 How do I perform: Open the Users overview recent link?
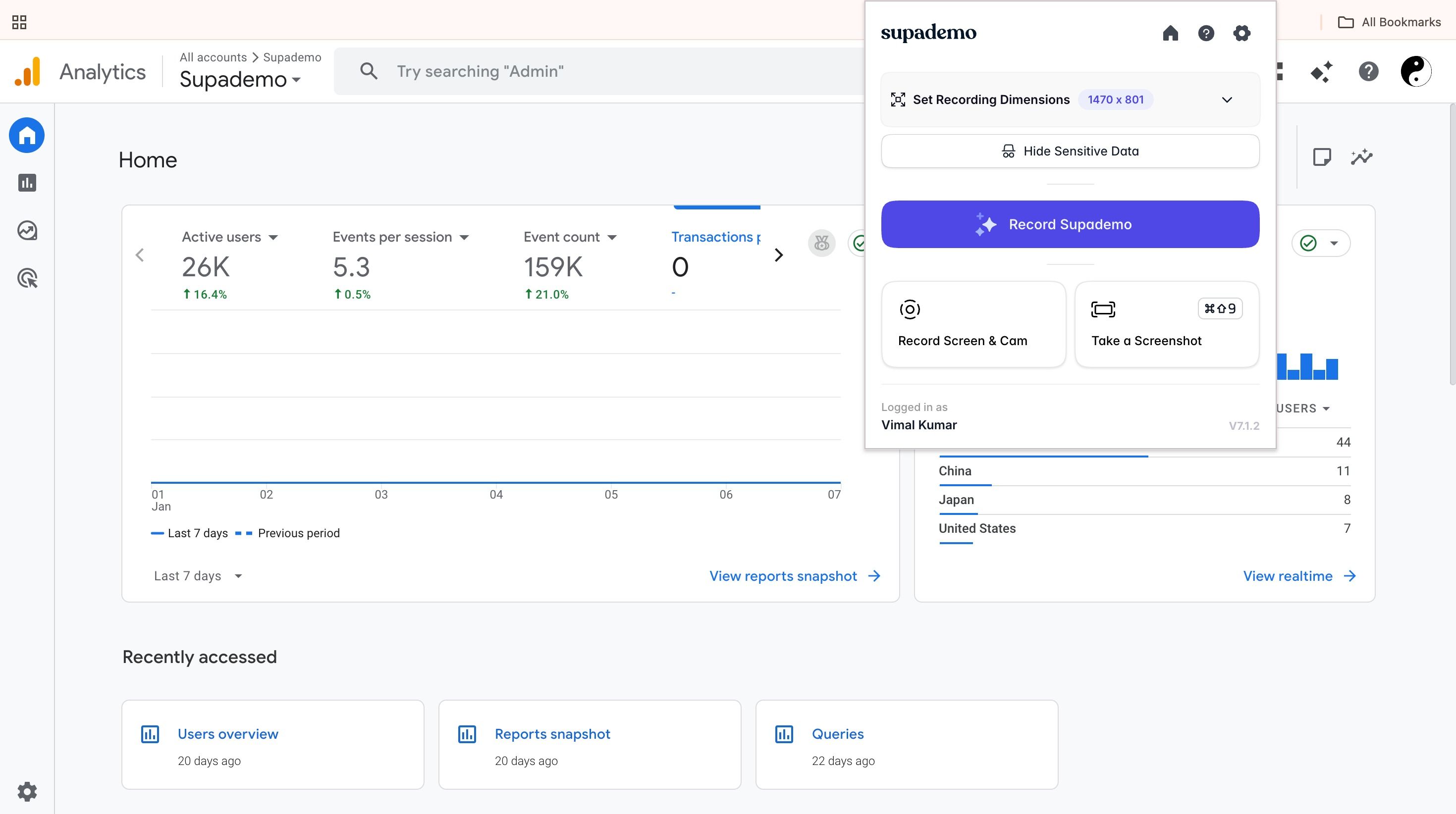tap(228, 734)
